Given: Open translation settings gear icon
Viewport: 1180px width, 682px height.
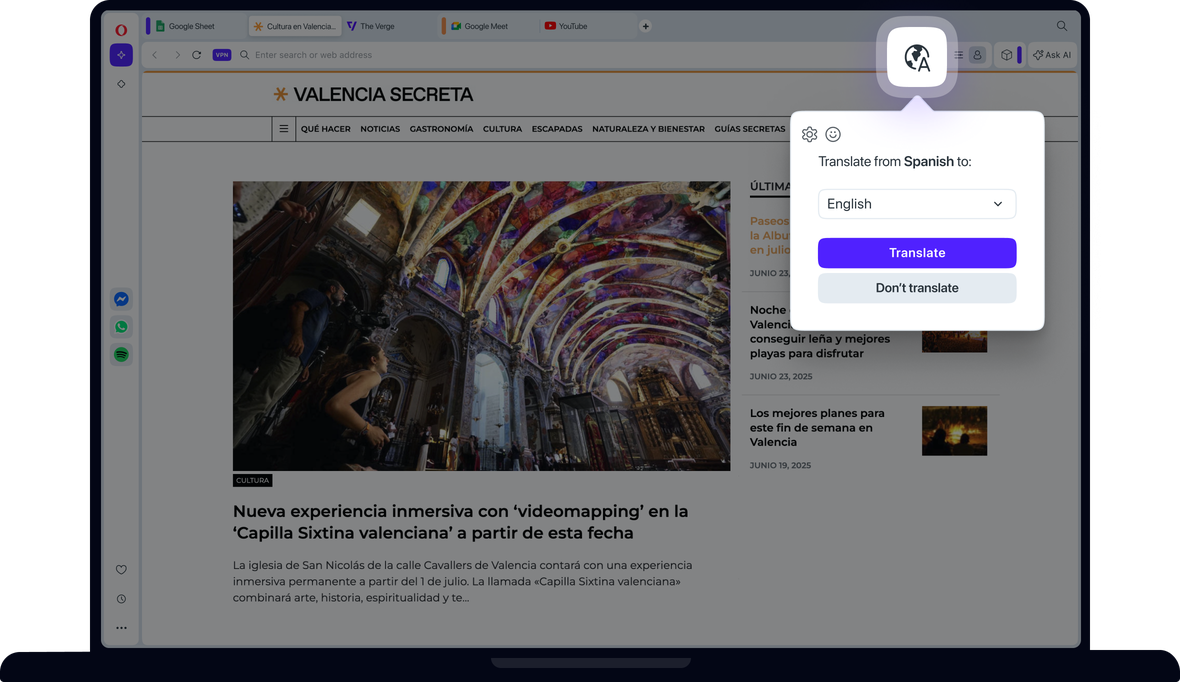Looking at the screenshot, I should click(x=810, y=135).
